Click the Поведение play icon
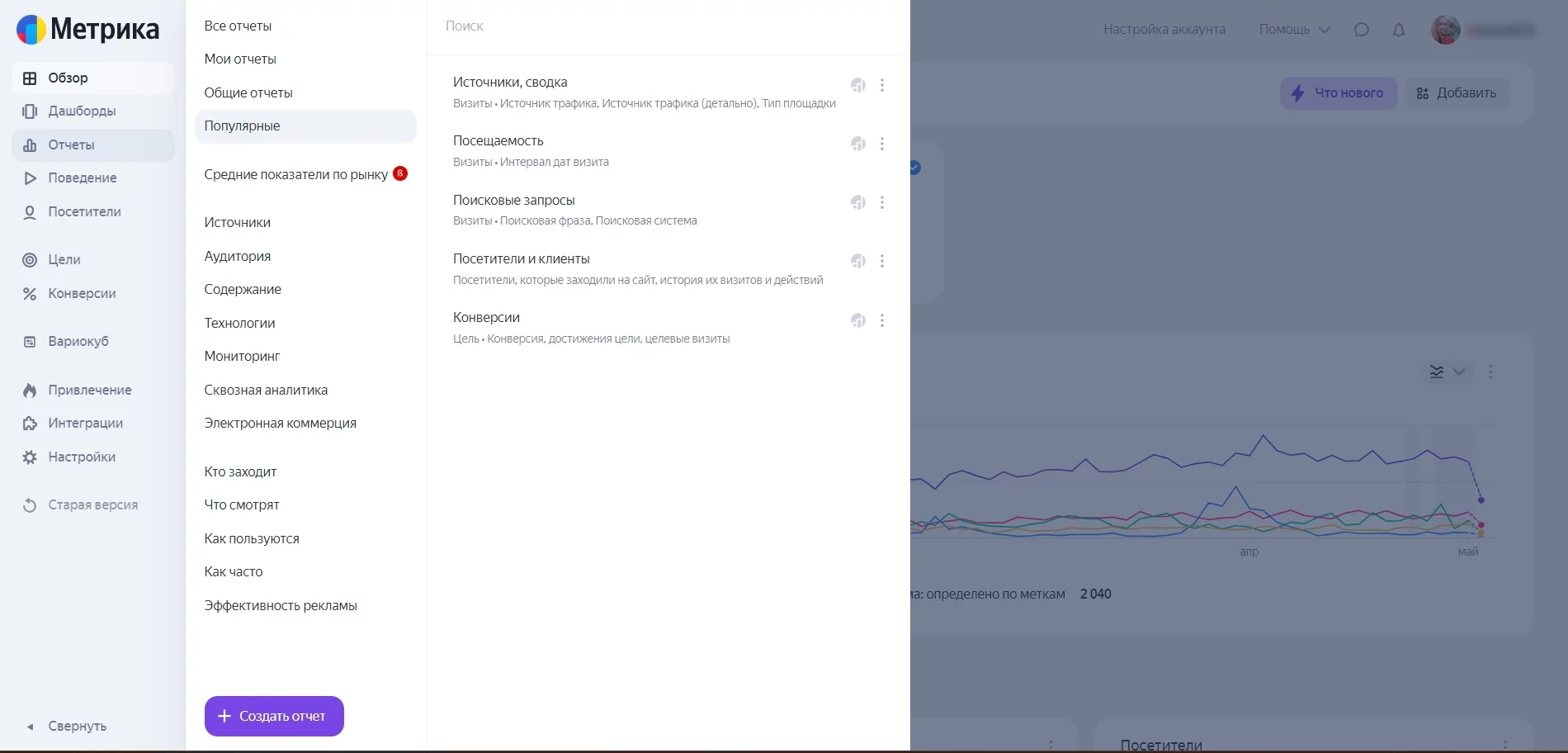 (30, 178)
